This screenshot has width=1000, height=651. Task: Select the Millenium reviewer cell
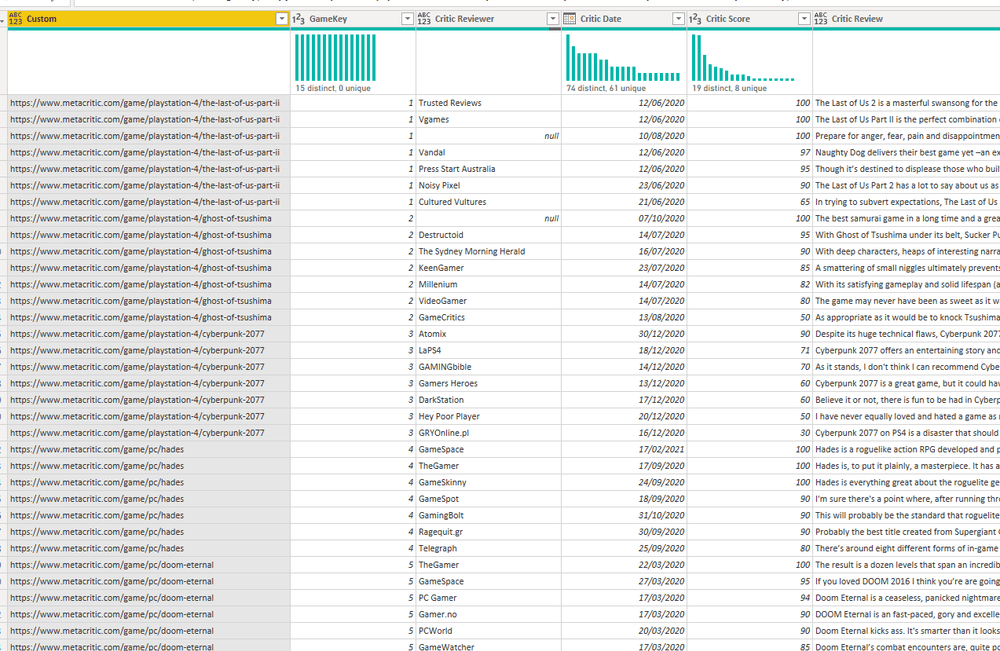[489, 285]
